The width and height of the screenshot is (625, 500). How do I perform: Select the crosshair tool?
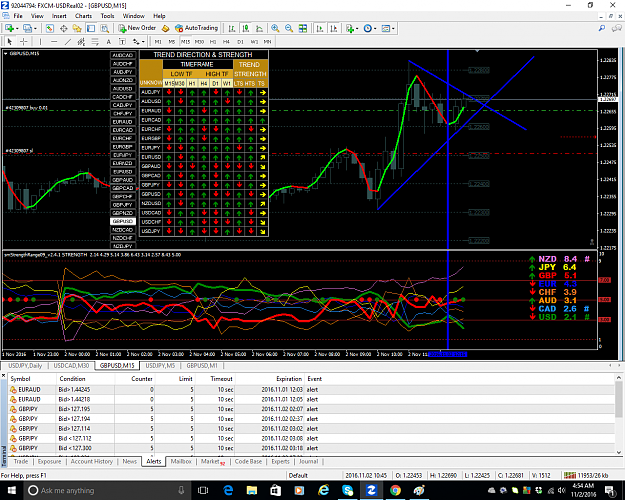click(x=24, y=41)
